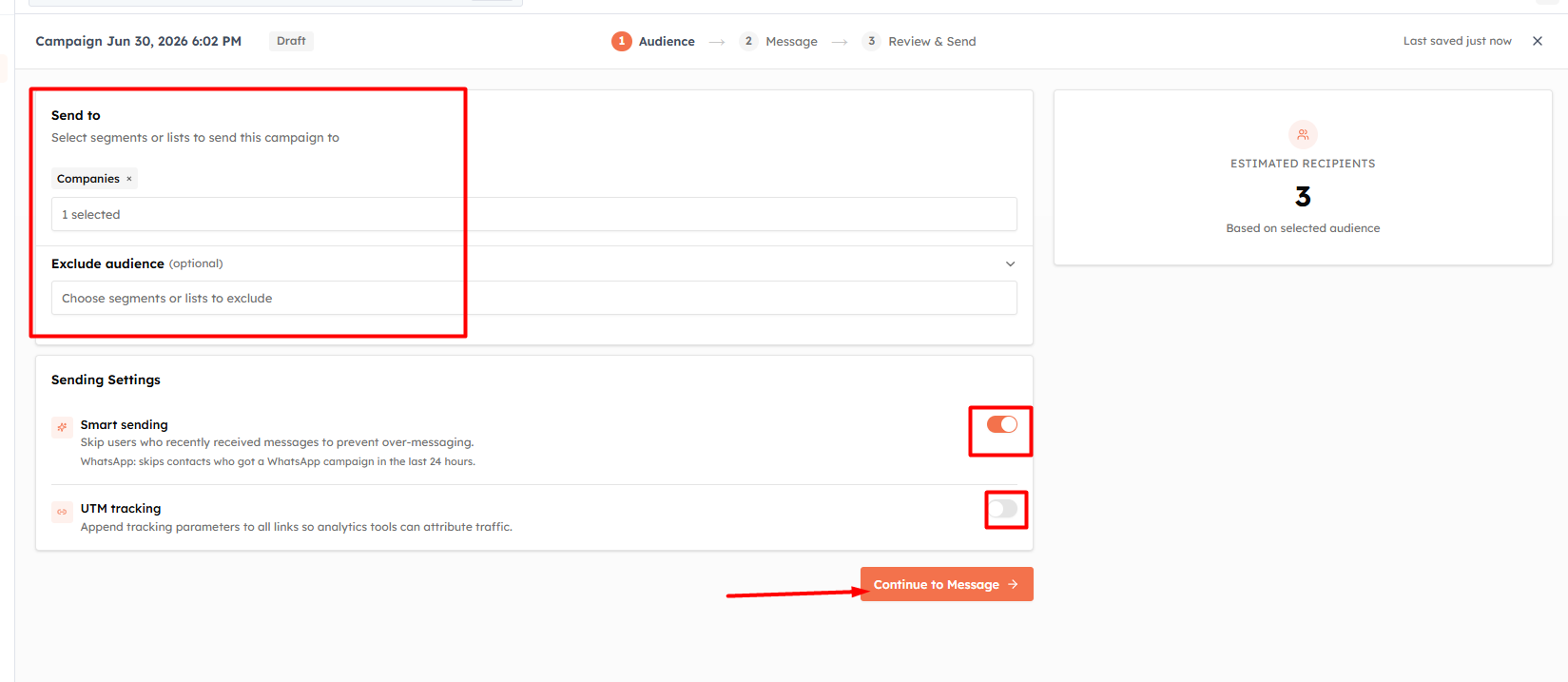This screenshot has height=682, width=1568.
Task: Click the Send to heading
Action: (76, 115)
